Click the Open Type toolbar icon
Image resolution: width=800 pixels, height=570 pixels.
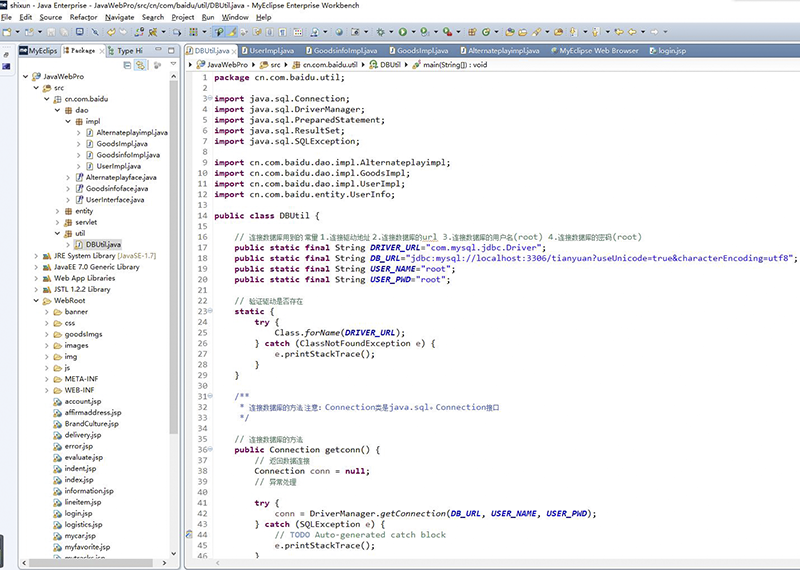(x=512, y=32)
